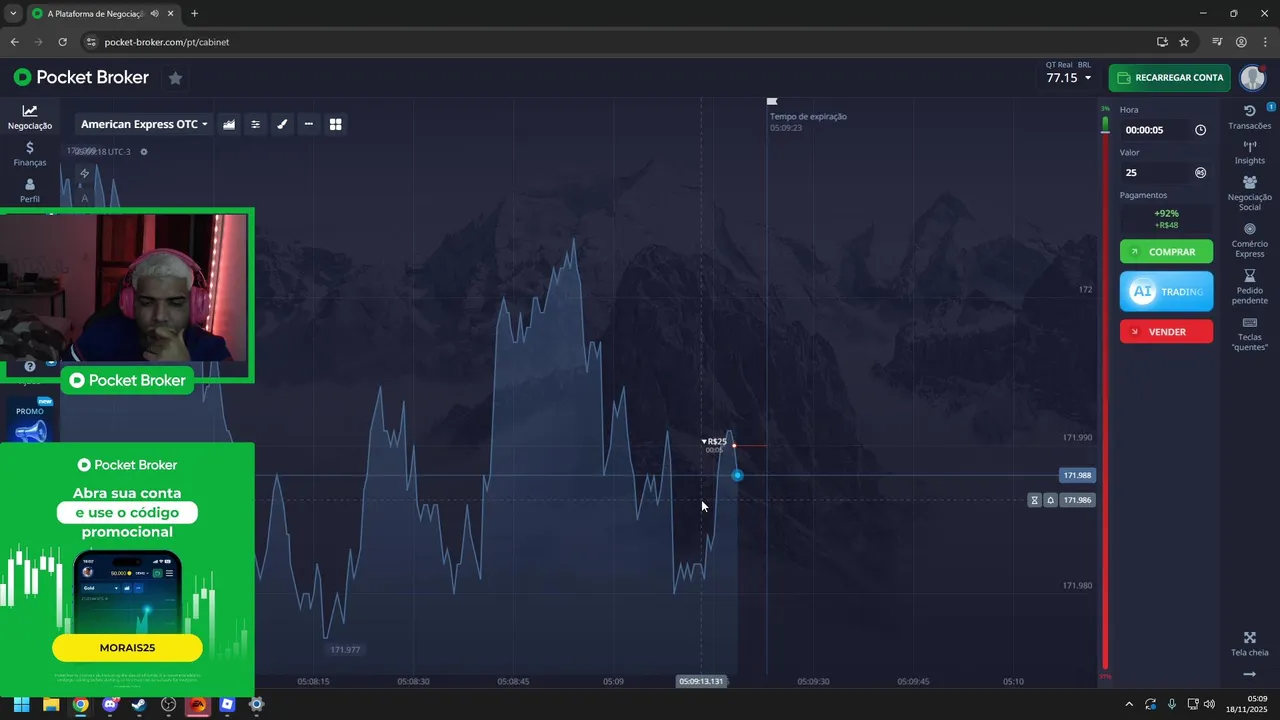Open a new browser tab

click(194, 14)
